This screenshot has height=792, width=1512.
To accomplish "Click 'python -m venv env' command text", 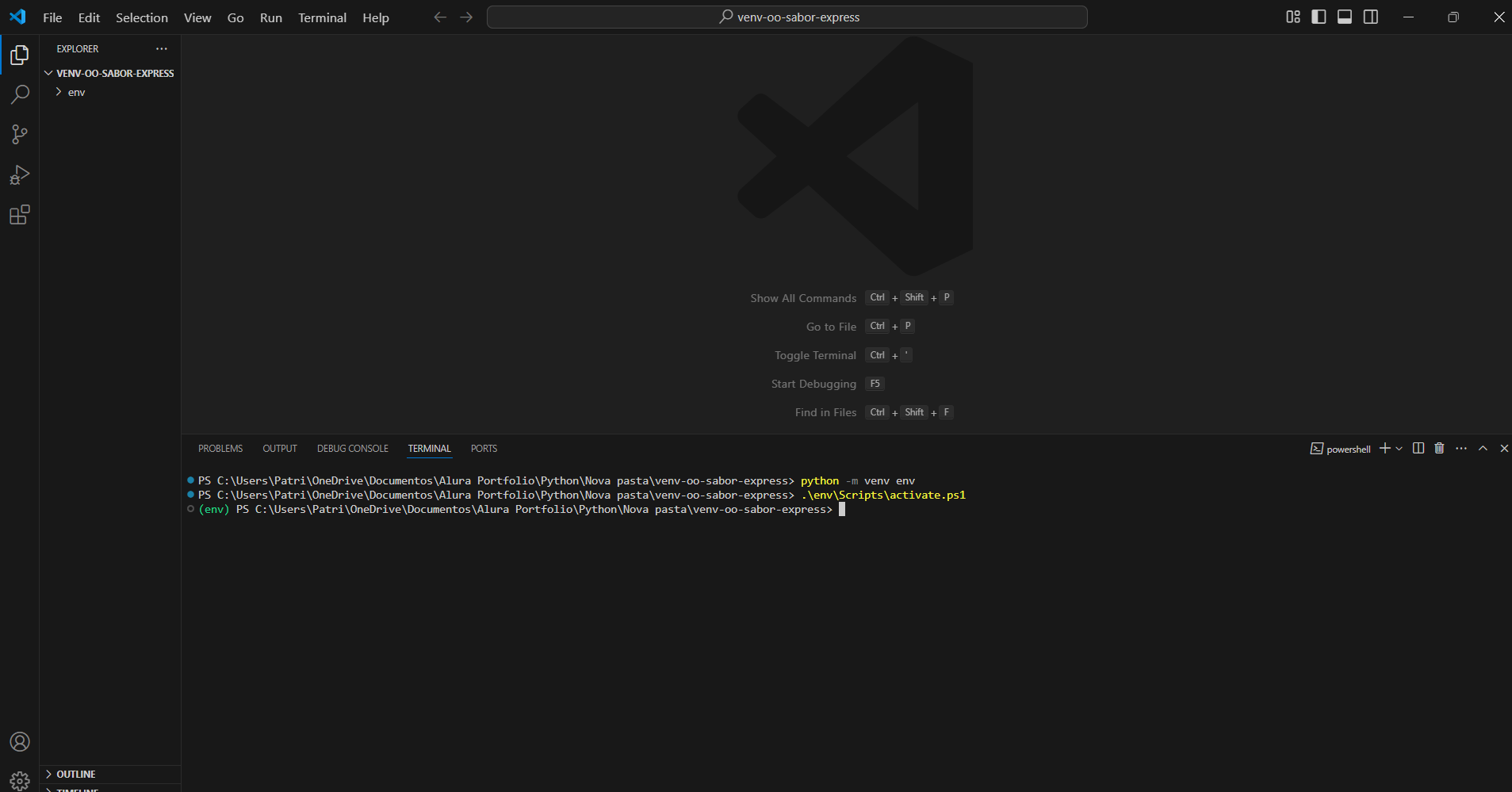I will tap(858, 480).
